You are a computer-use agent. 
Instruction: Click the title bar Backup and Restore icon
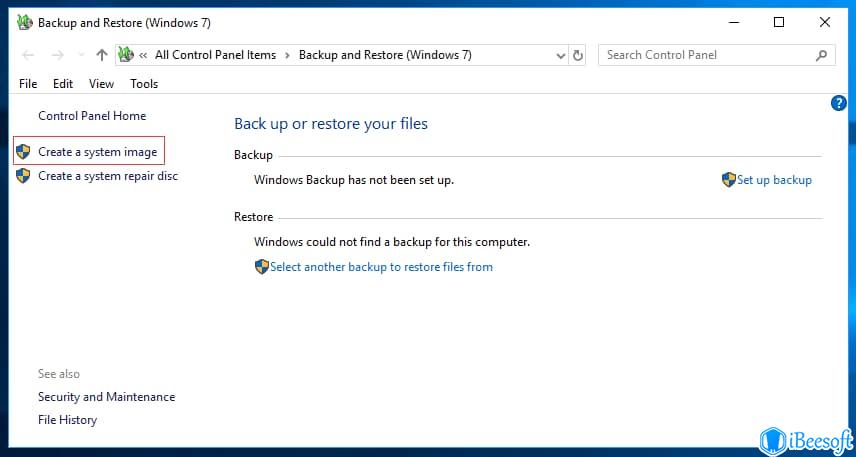pos(25,22)
